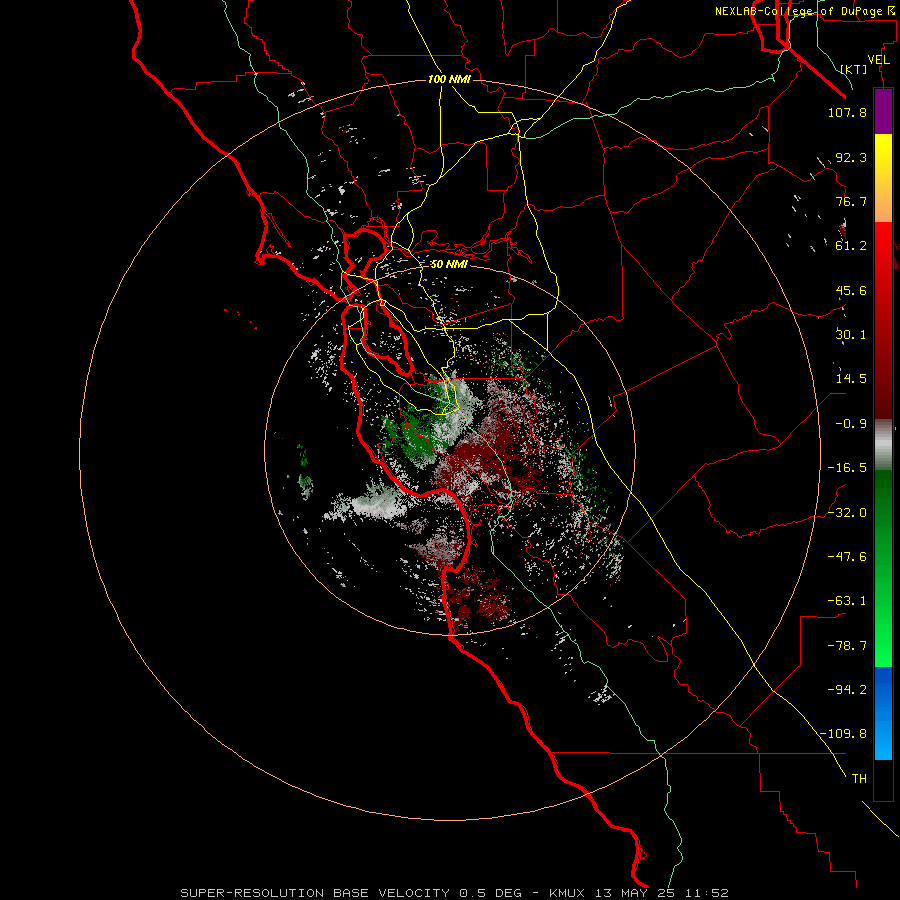Viewport: 900px width, 900px height.
Task: Click the blue segment of velocity color bar
Action: coord(883,713)
